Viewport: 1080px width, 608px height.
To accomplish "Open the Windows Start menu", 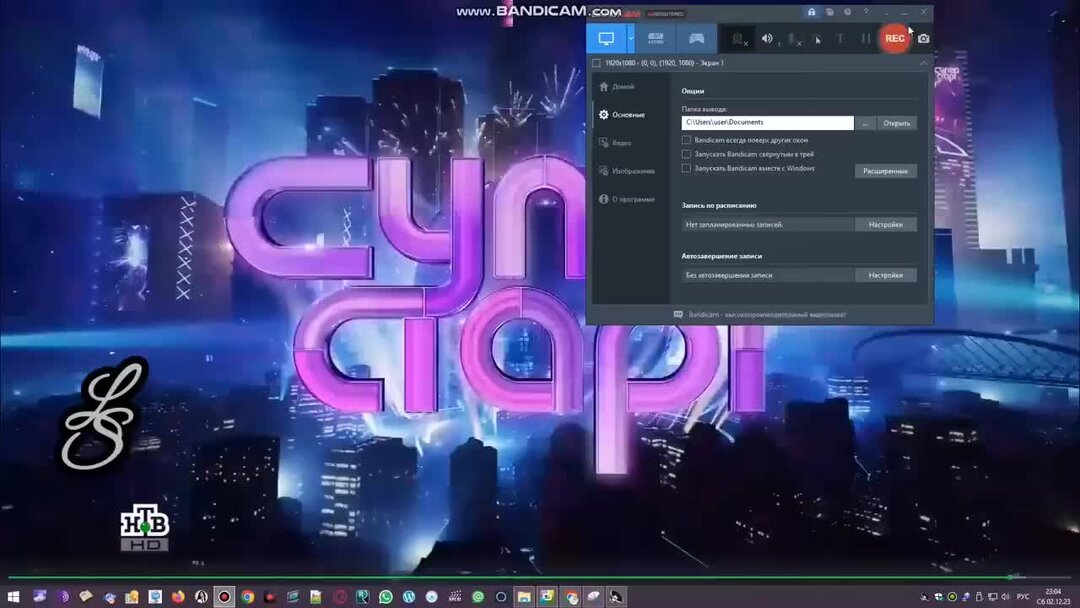I will click(14, 596).
